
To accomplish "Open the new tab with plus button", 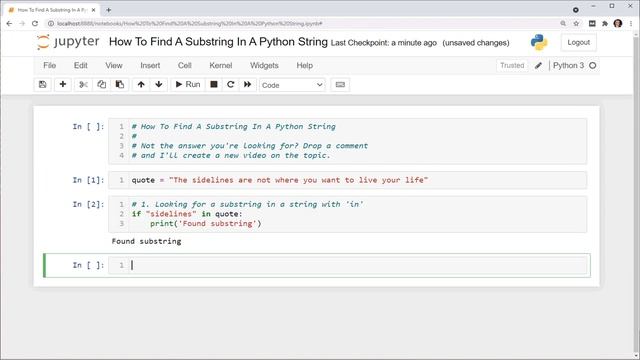I will coord(109,10).
